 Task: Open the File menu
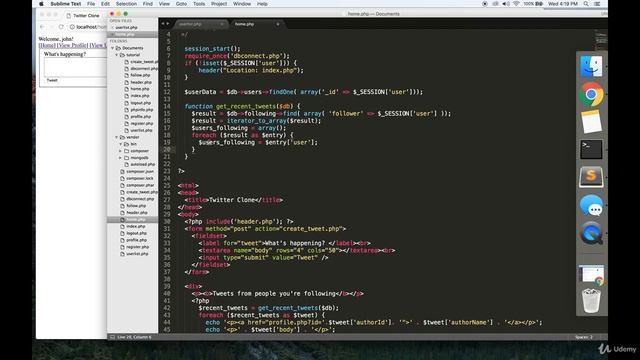point(91,4)
